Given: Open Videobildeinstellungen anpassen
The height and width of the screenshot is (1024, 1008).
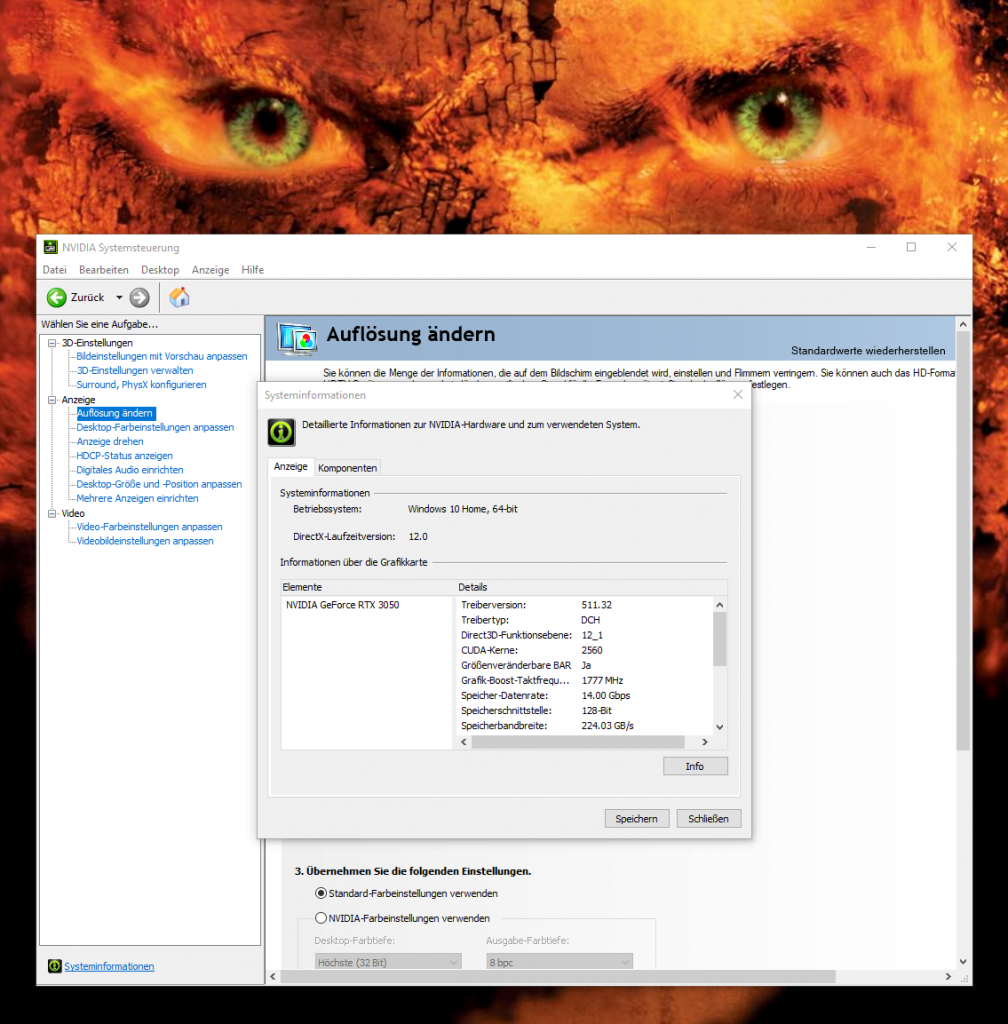Looking at the screenshot, I should click(x=145, y=541).
